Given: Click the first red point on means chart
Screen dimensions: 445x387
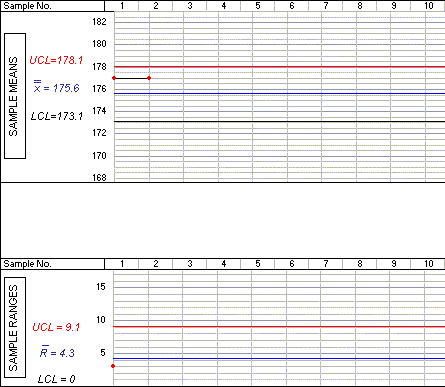Looking at the screenshot, I should point(114,78).
